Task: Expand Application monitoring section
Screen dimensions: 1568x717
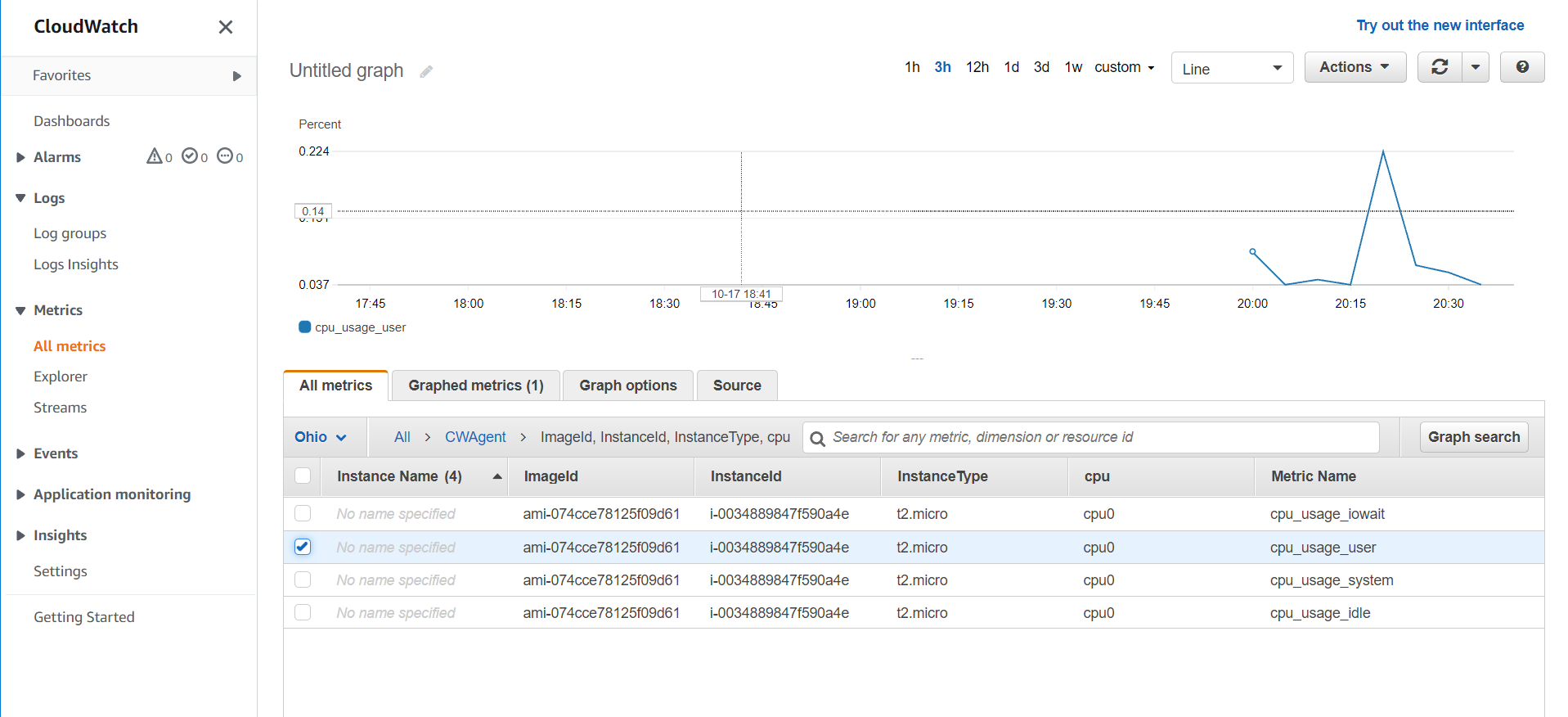Action: [x=21, y=494]
